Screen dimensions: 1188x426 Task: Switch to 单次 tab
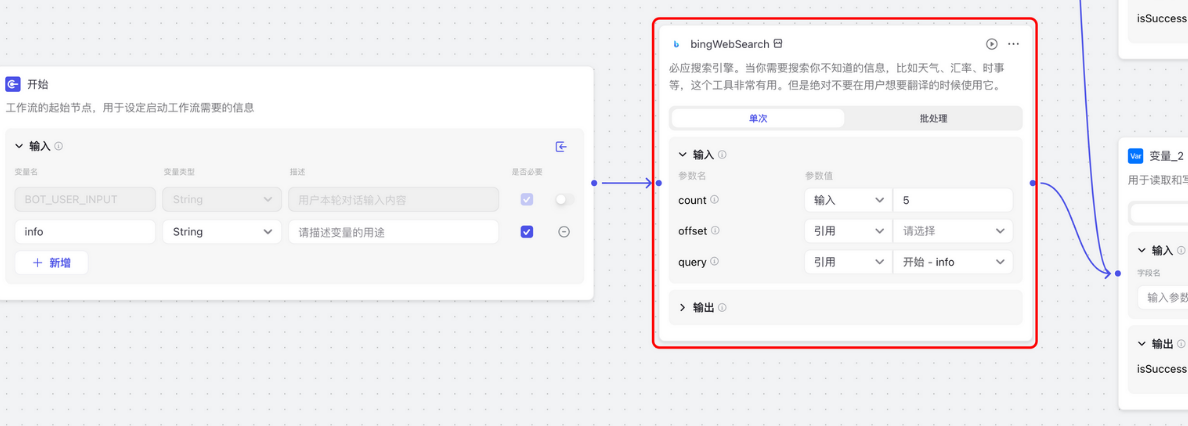(x=758, y=118)
